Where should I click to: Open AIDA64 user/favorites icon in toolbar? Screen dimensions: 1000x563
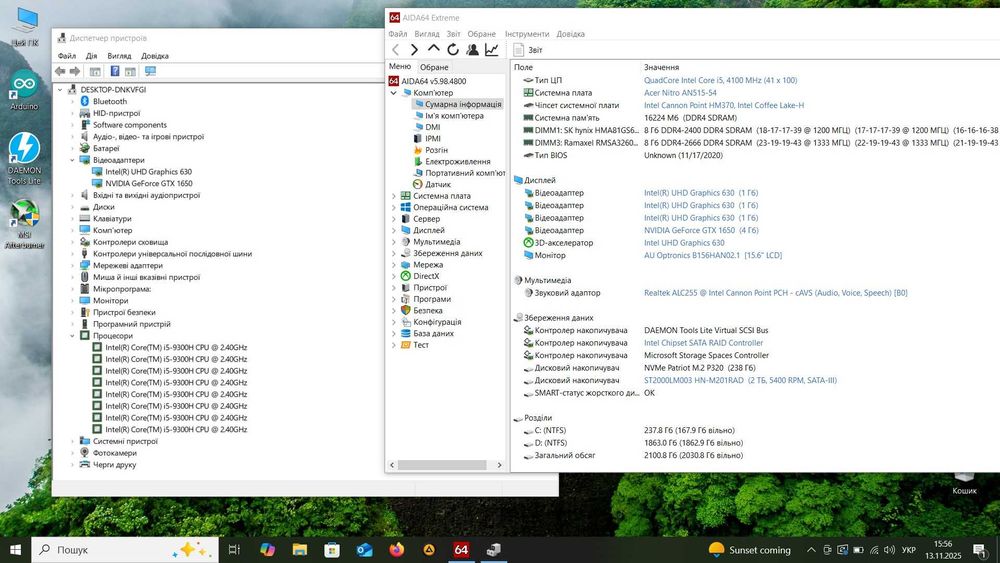pyautogui.click(x=472, y=50)
